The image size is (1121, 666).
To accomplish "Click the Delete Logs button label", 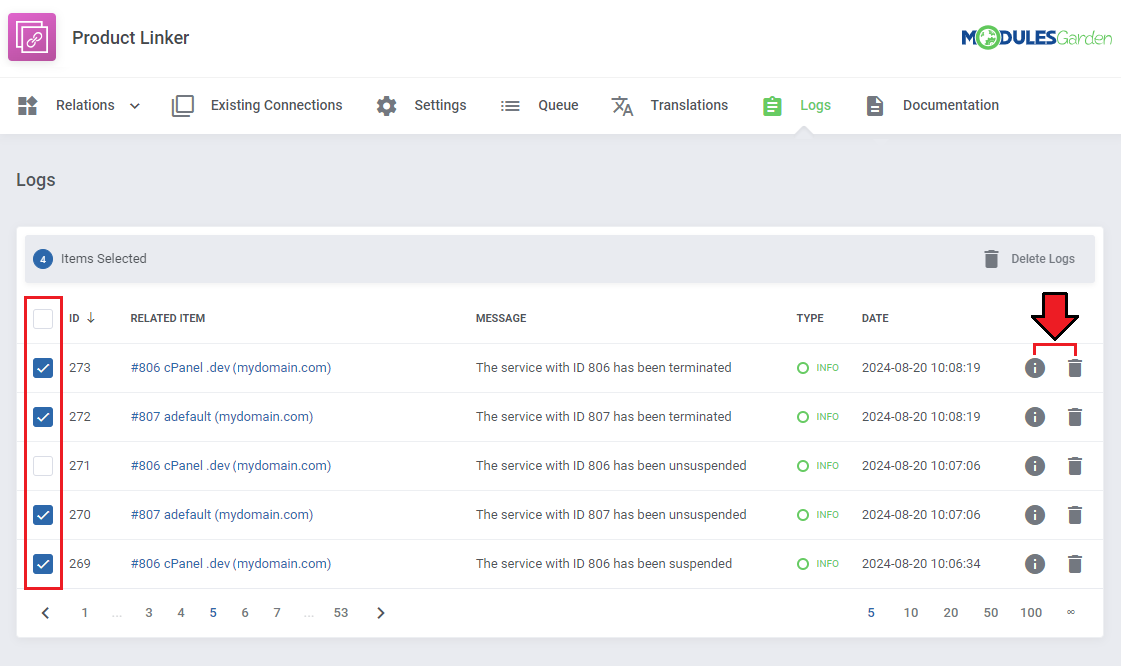I will coord(1042,259).
